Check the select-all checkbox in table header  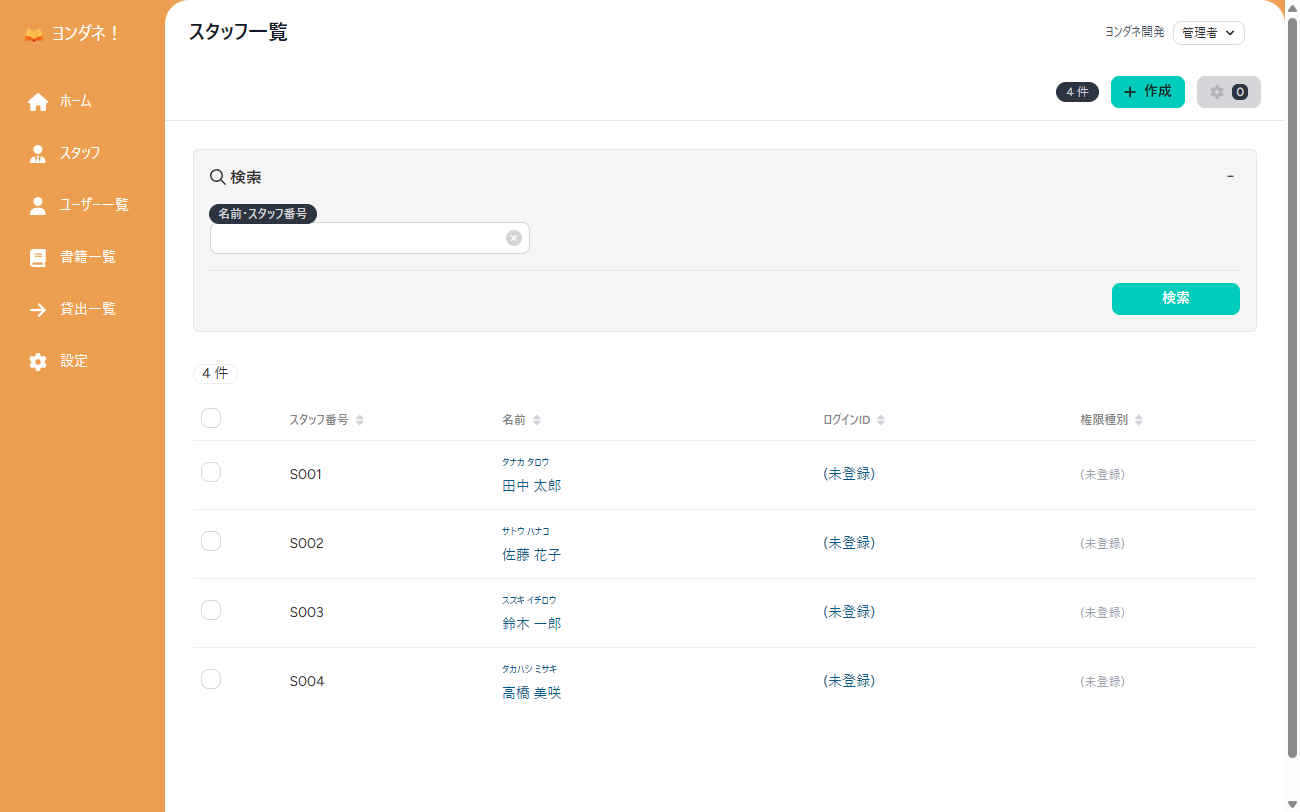[211, 419]
